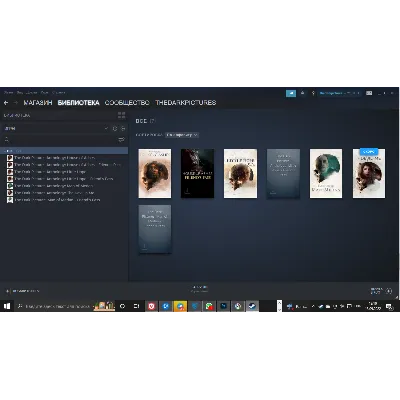Screen dimensions: 400x400
Task: Toggle sort by recent activity clock icon
Action: [x=115, y=128]
